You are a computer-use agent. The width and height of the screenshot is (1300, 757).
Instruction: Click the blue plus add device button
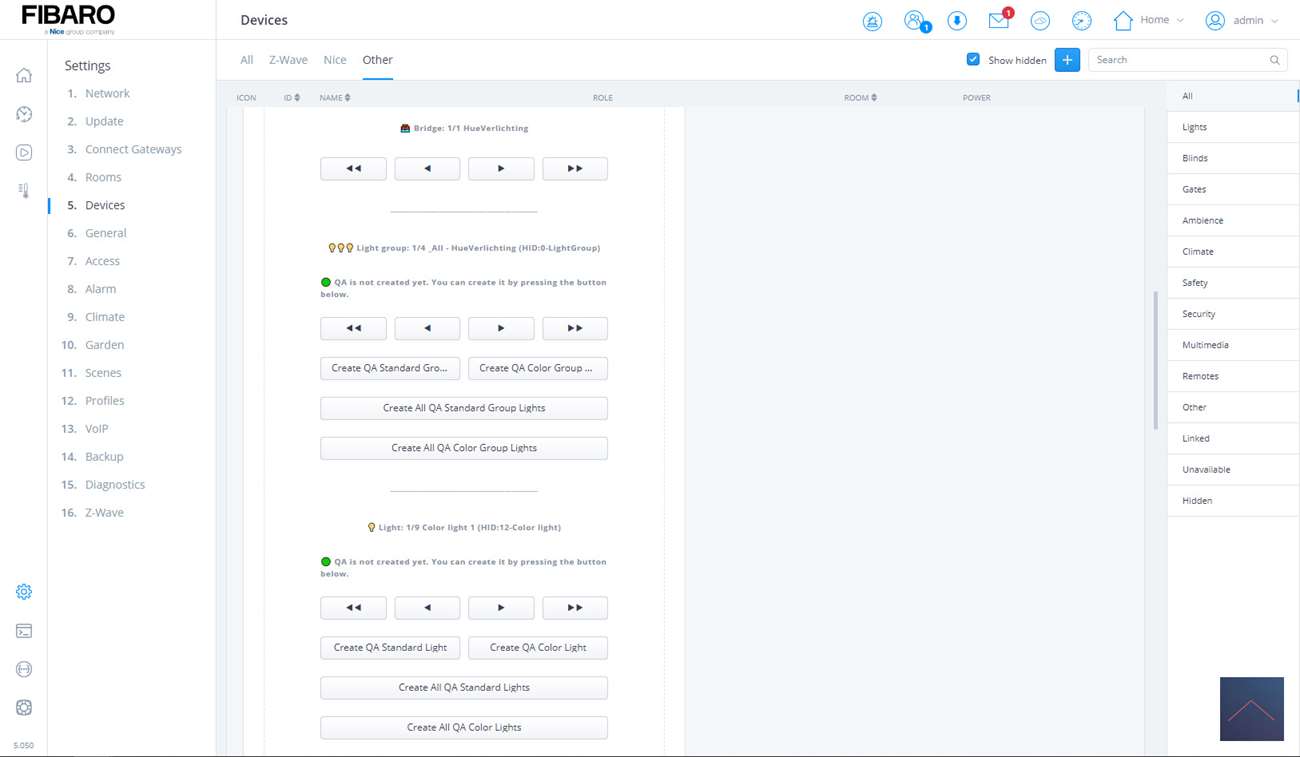coord(1067,60)
